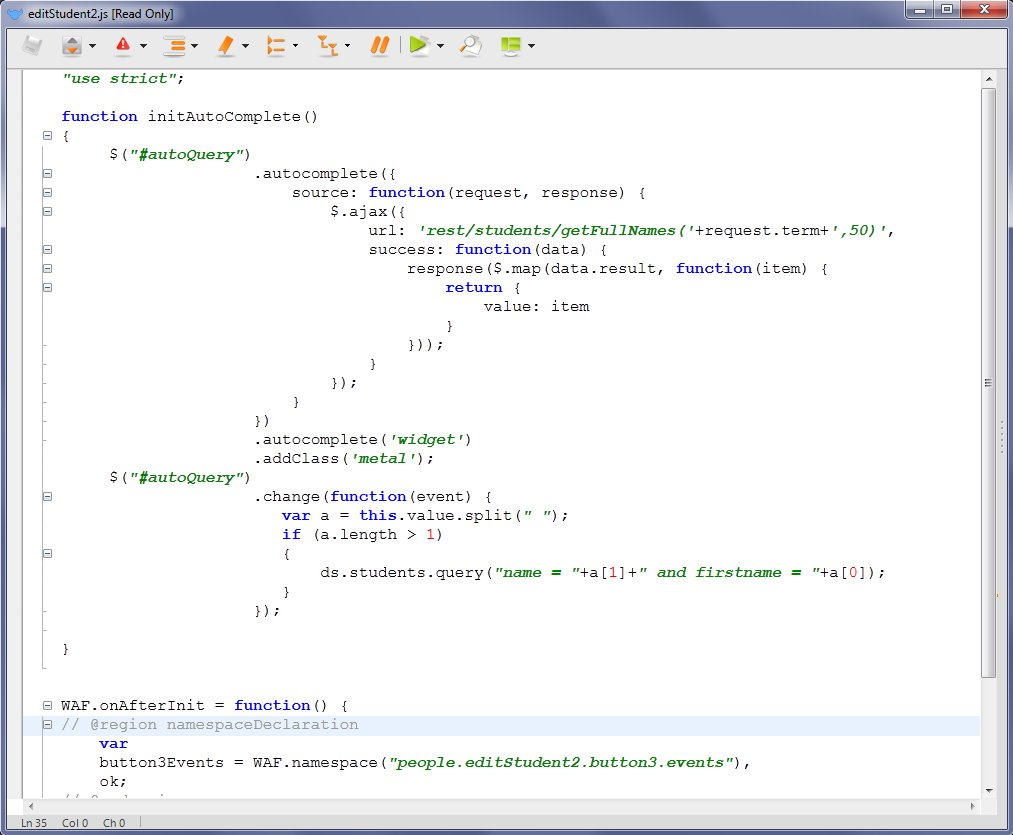1013x835 pixels.
Task: Click the horizontal scrollbar right arrow
Action: 972,805
